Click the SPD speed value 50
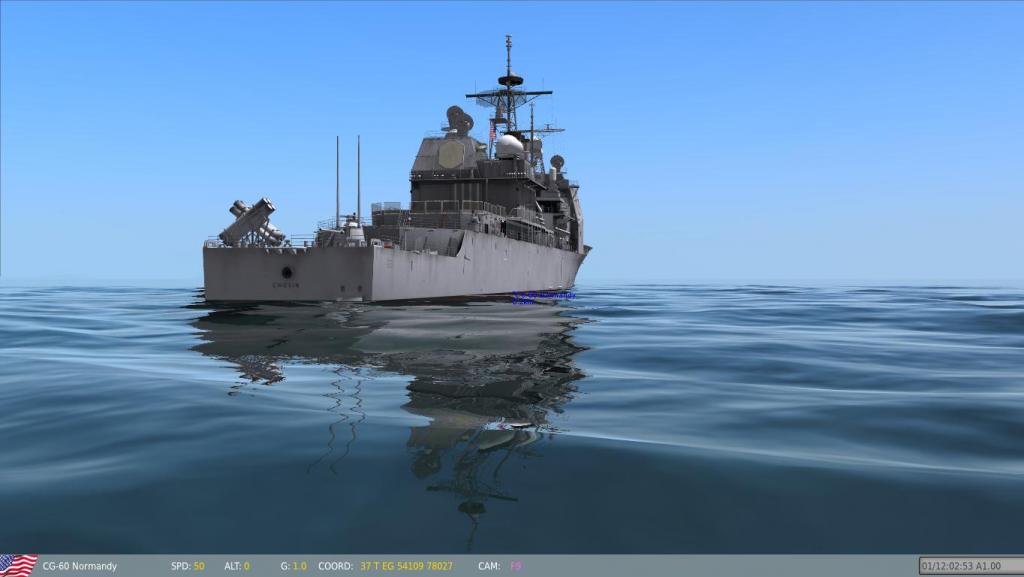The image size is (1024, 577). (199, 567)
